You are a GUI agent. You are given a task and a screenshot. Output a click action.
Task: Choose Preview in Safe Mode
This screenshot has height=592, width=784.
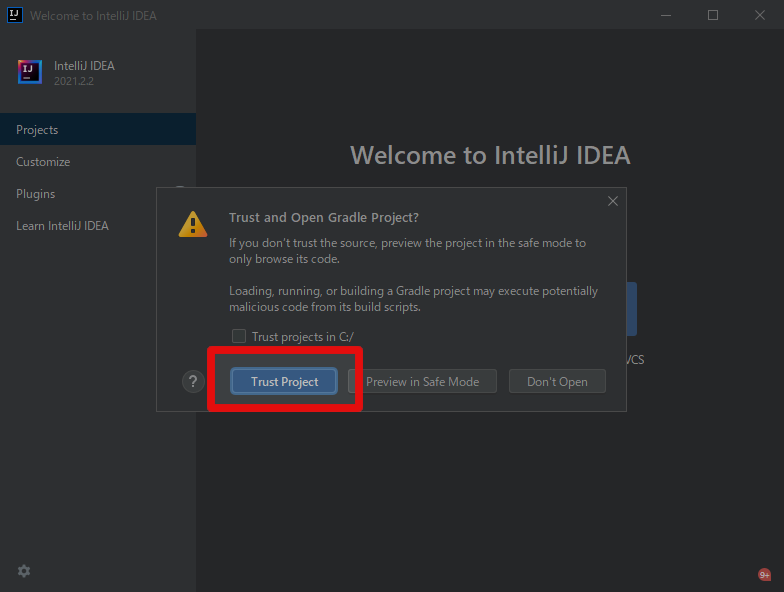pyautogui.click(x=422, y=382)
